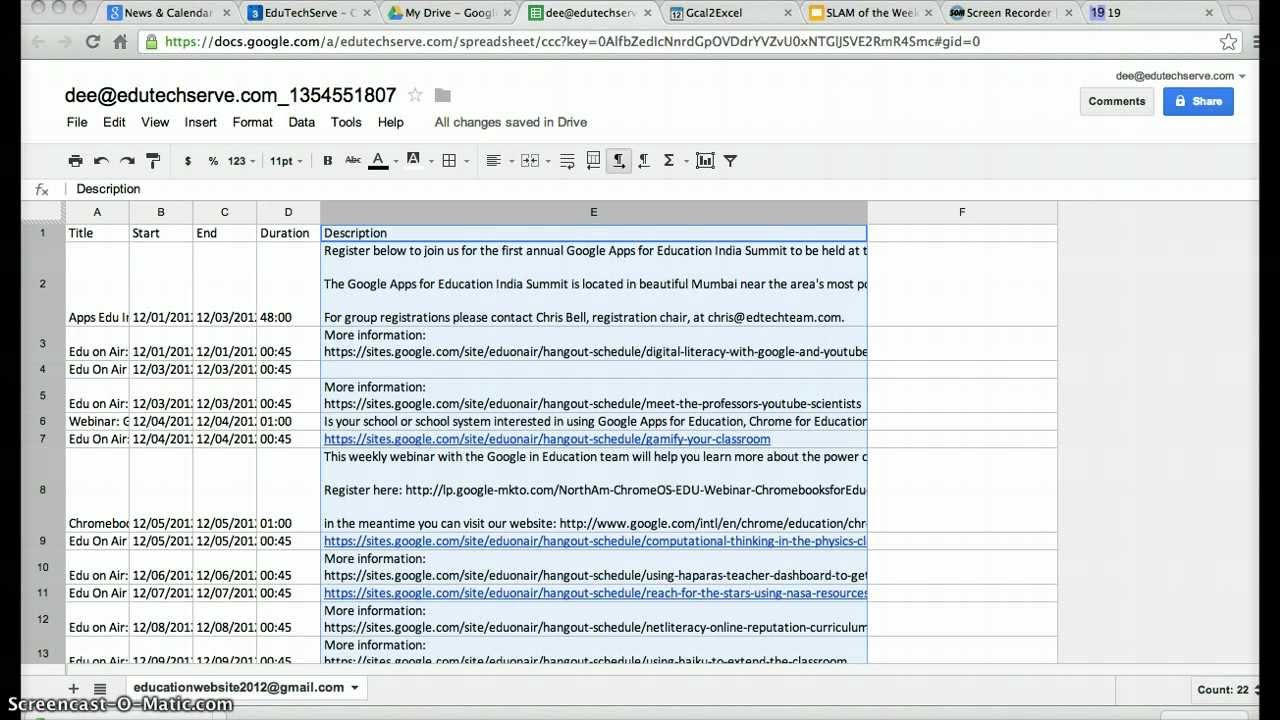Add a new sheet with plus icon
Viewport: 1280px width, 720px height.
pos(73,689)
